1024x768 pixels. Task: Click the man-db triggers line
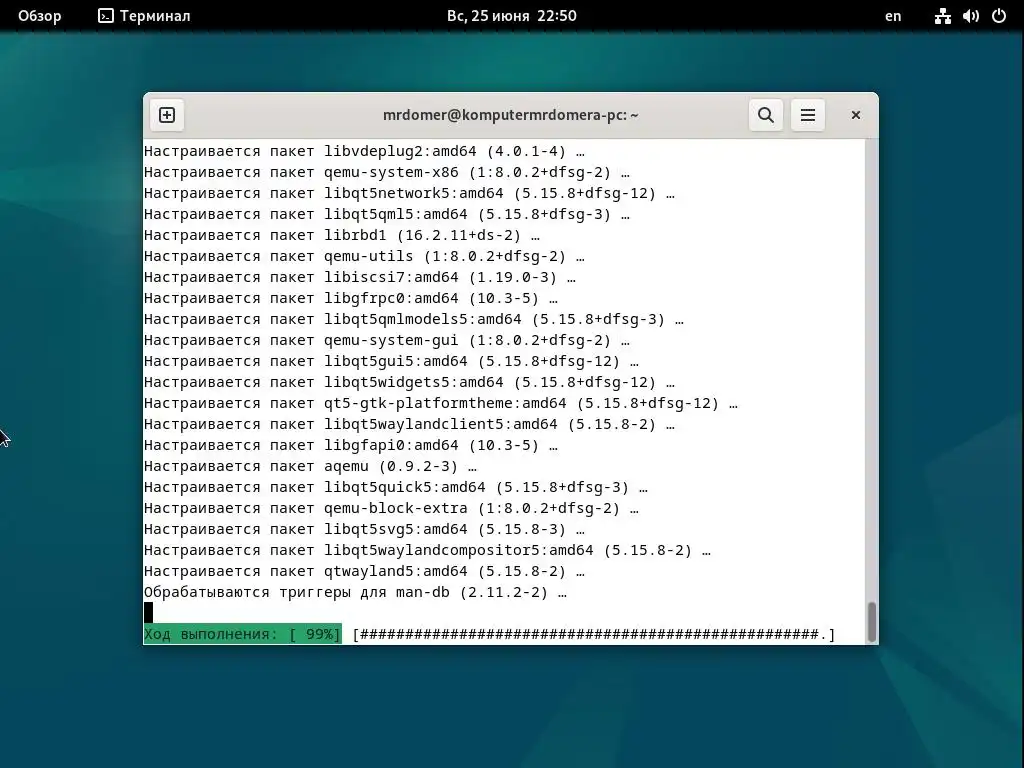(355, 592)
